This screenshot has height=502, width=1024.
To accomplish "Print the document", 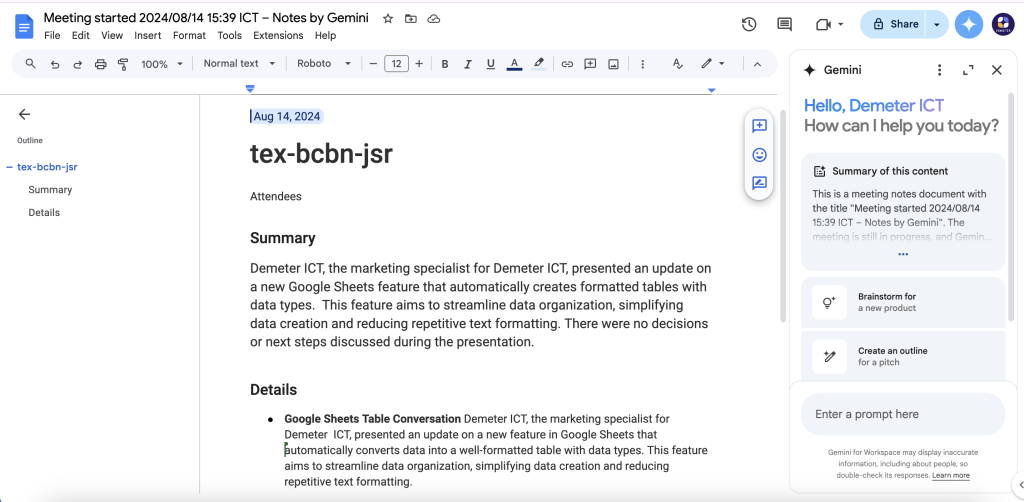I will (100, 64).
